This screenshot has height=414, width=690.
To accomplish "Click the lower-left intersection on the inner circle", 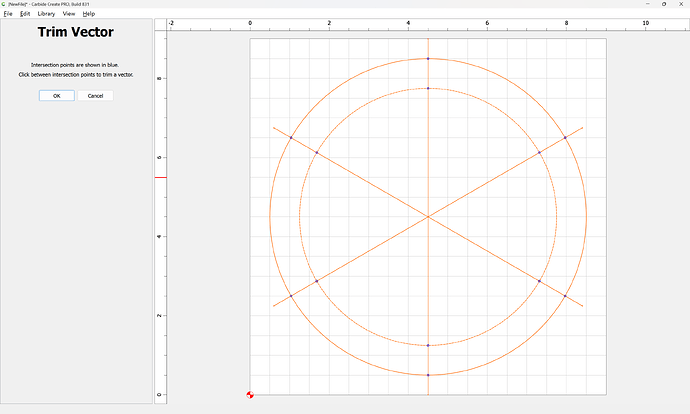I will coord(317,281).
